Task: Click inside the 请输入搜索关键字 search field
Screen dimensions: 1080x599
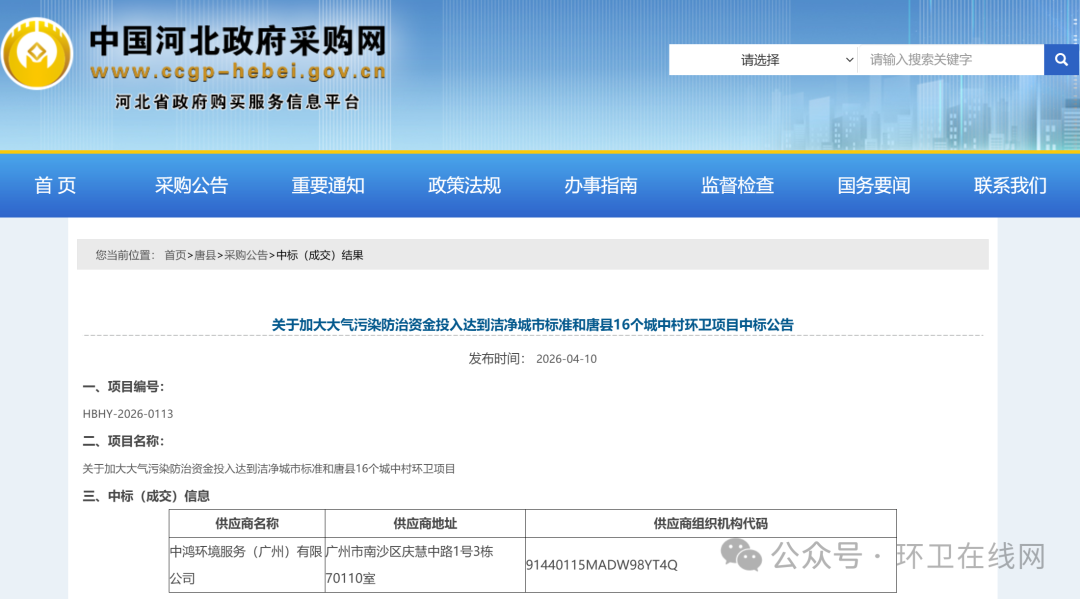Action: click(x=945, y=59)
